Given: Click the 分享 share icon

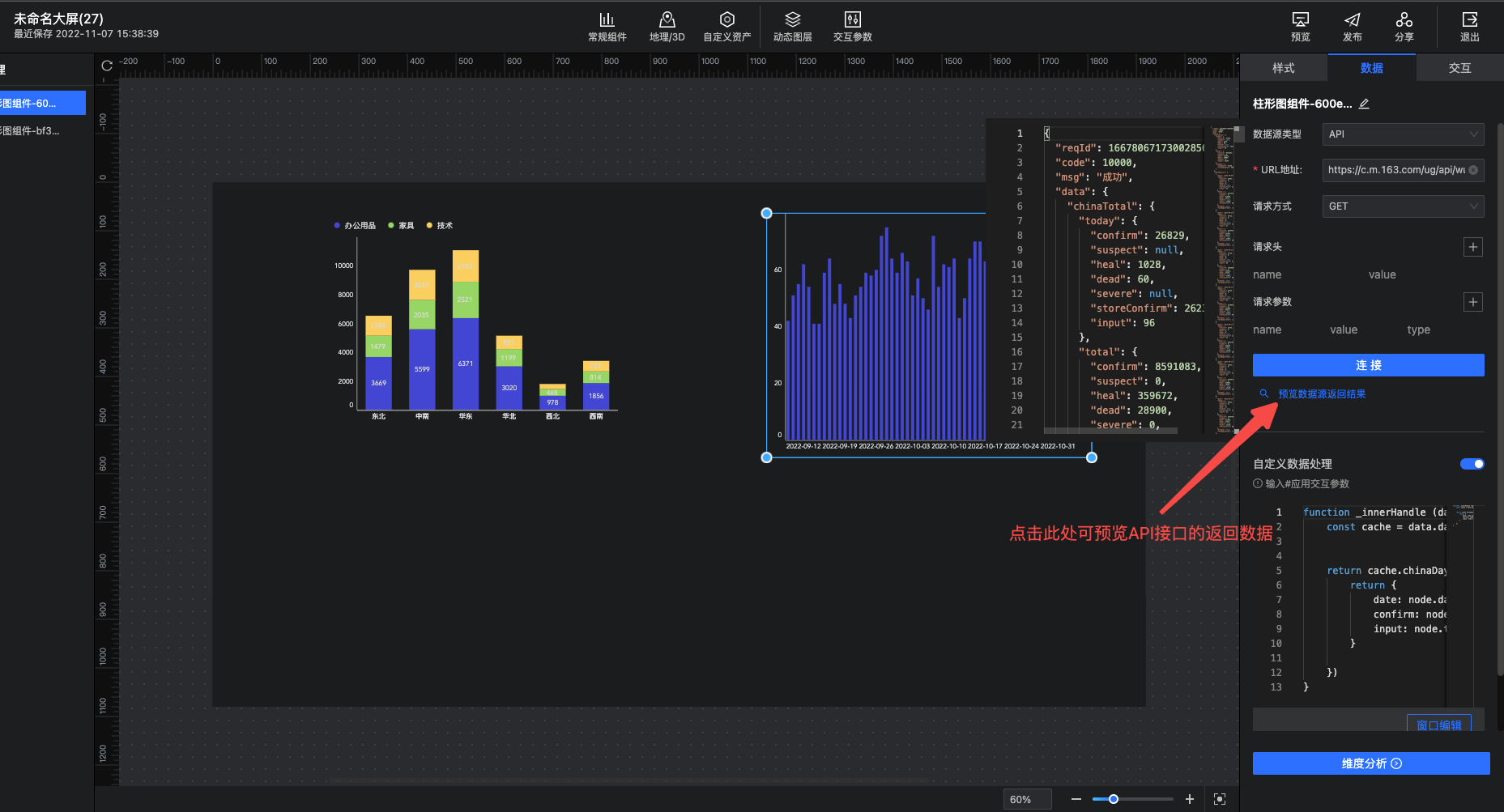Looking at the screenshot, I should click(x=1404, y=27).
